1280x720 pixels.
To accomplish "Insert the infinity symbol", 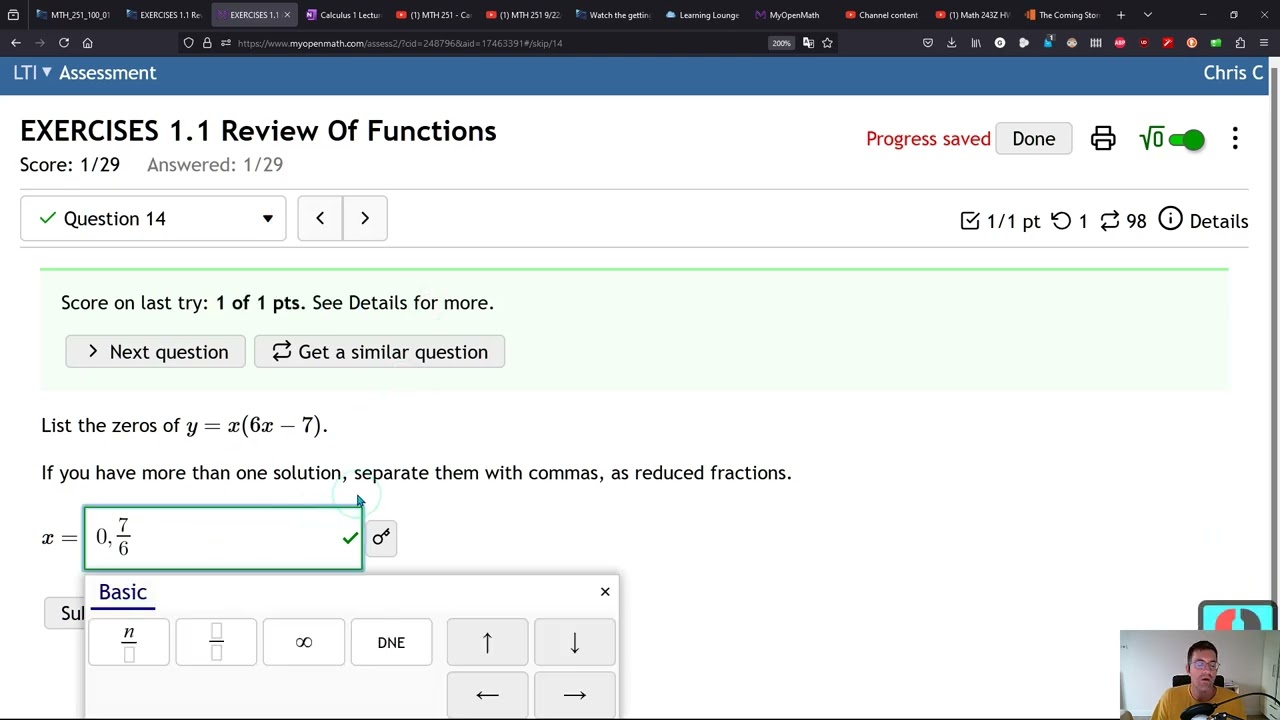I will pyautogui.click(x=304, y=642).
